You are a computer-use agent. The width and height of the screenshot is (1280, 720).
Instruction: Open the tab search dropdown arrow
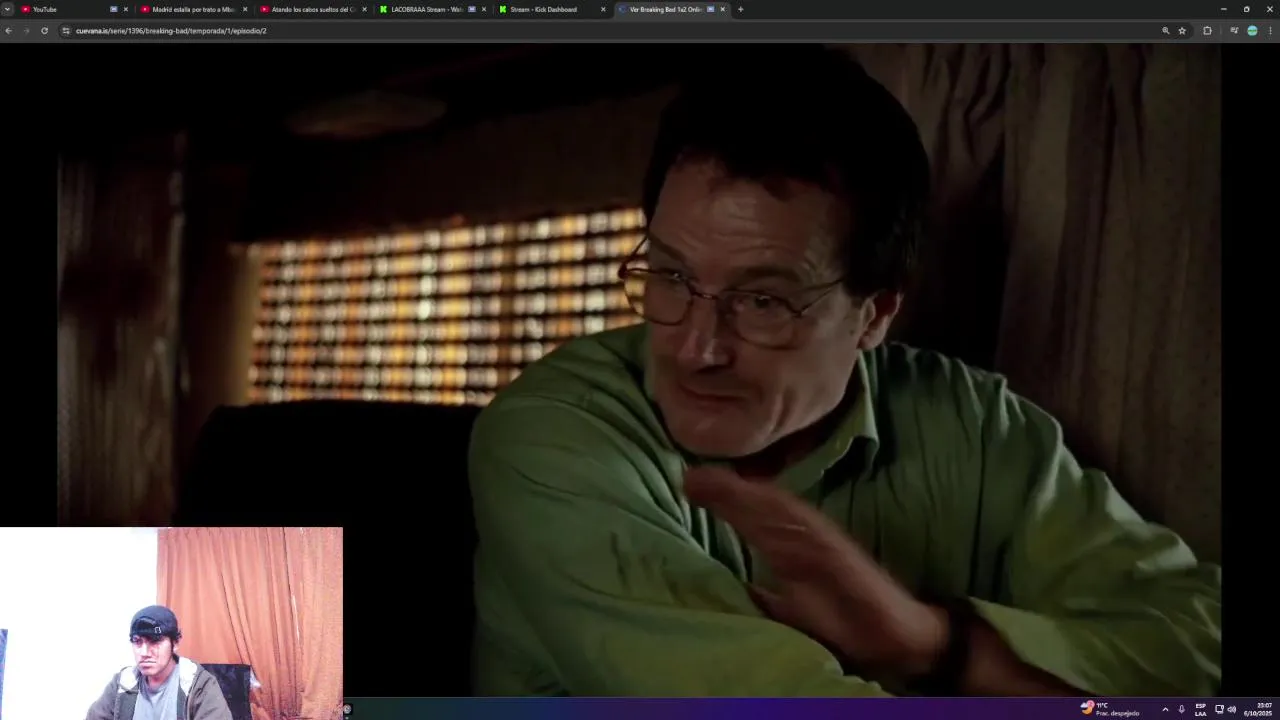pos(7,9)
